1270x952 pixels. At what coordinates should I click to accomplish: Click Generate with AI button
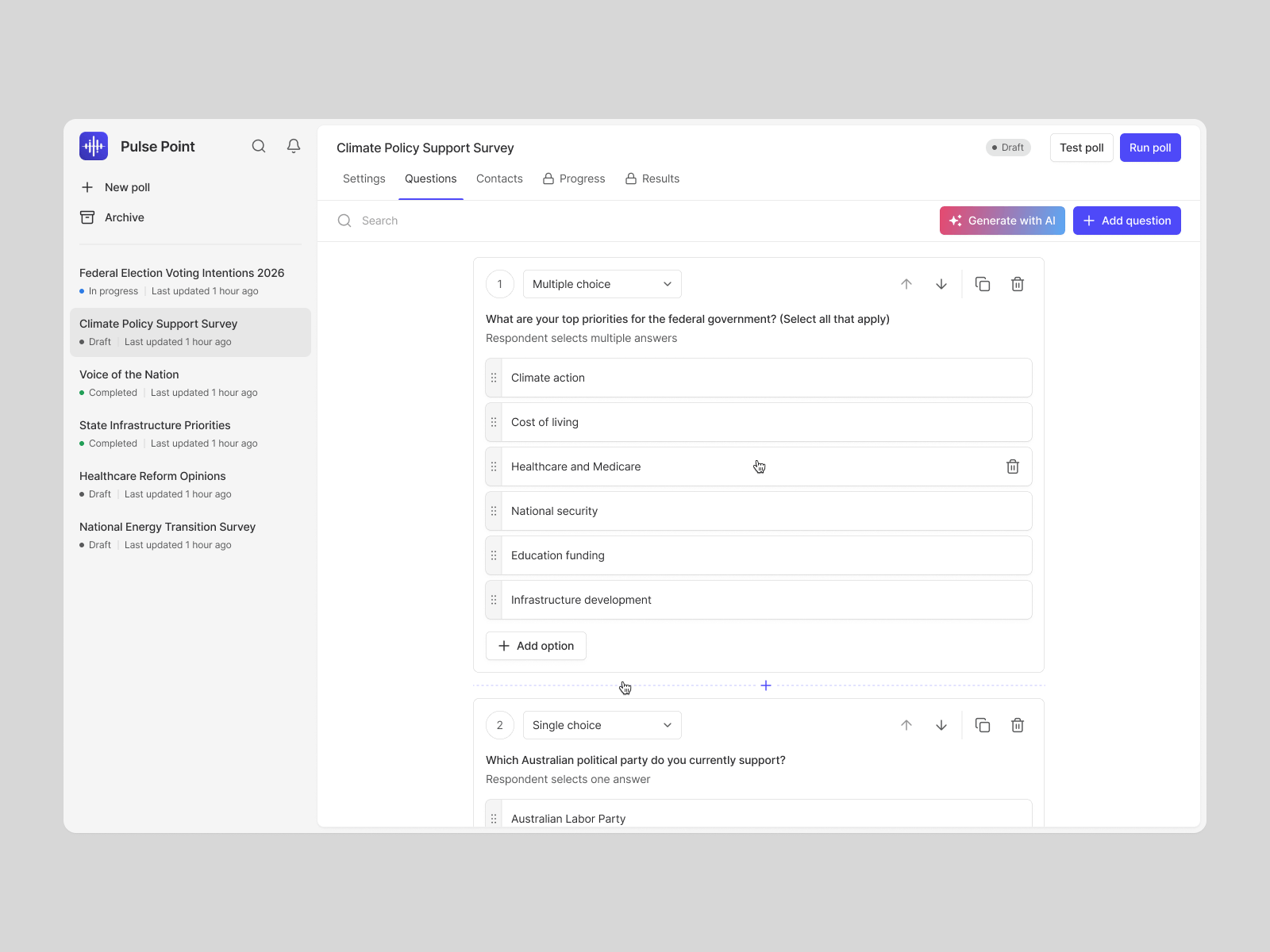(1003, 221)
